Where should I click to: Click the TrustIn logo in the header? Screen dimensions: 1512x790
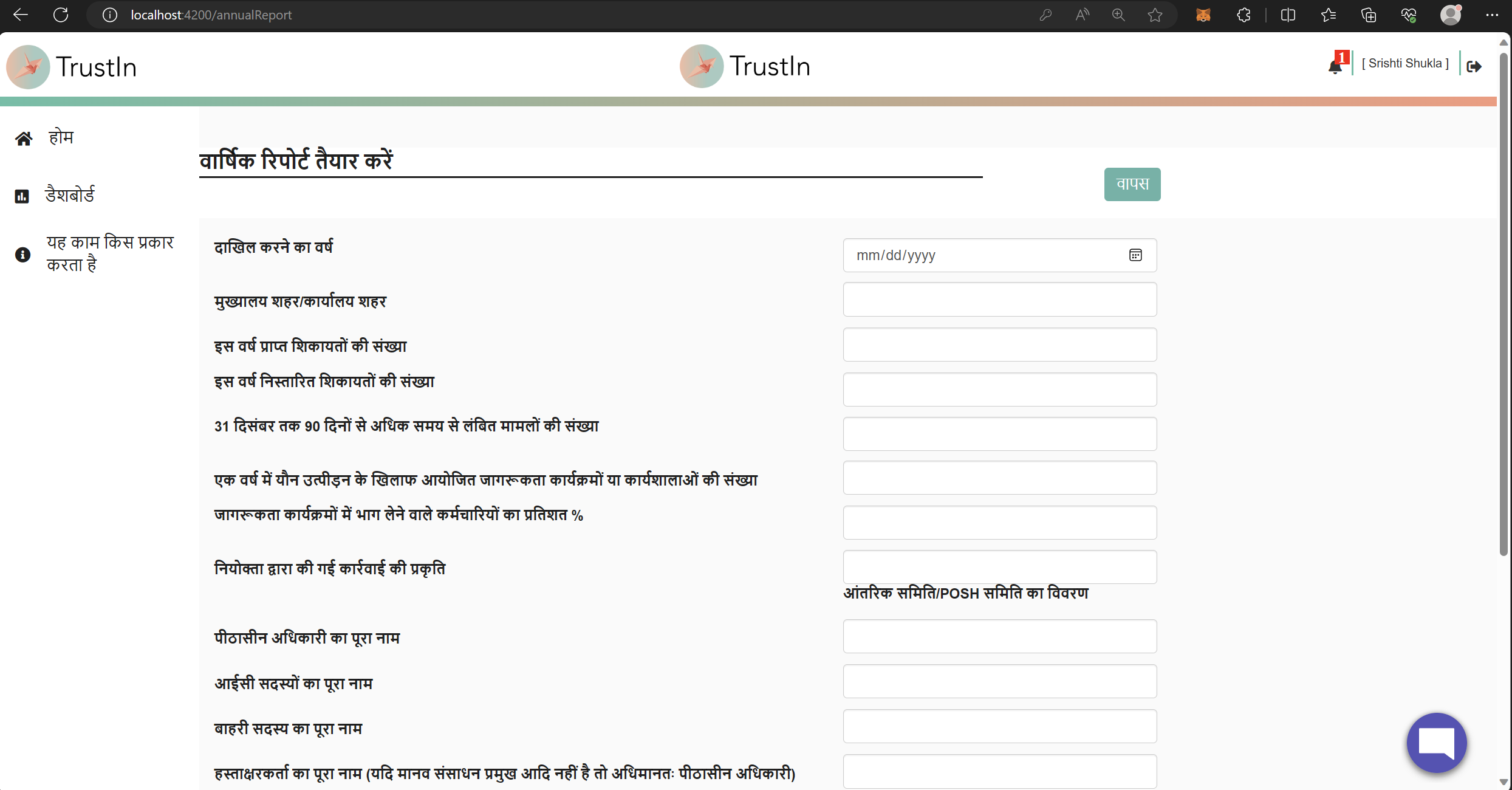[x=745, y=66]
